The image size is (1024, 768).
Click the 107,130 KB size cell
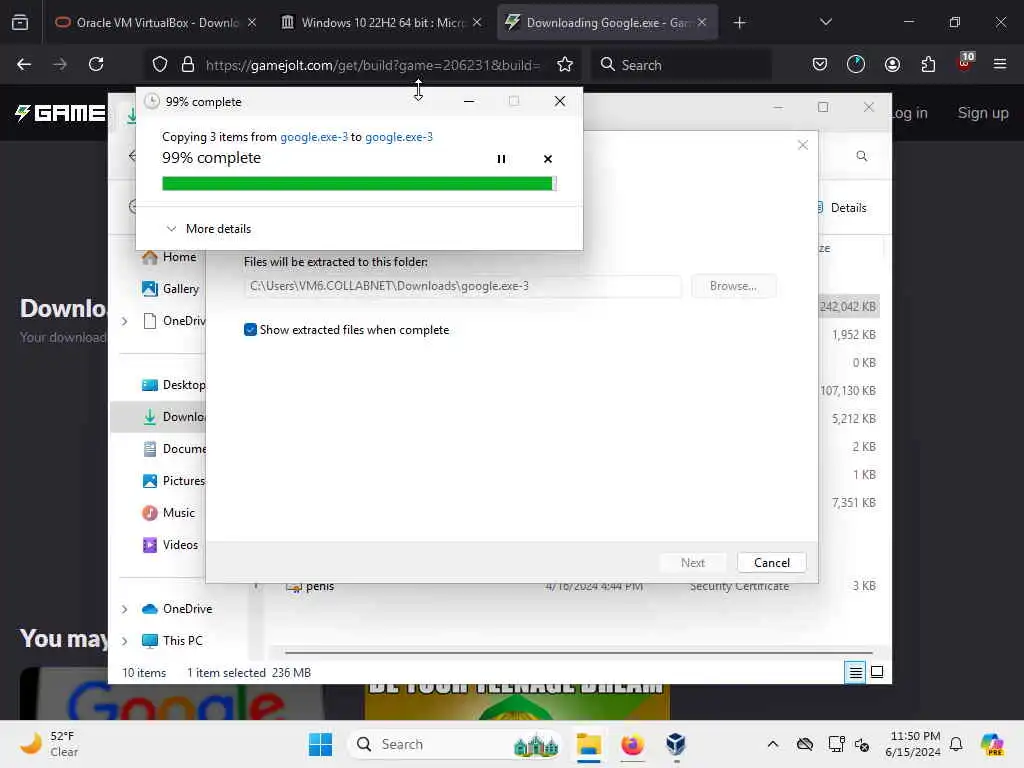coord(848,391)
